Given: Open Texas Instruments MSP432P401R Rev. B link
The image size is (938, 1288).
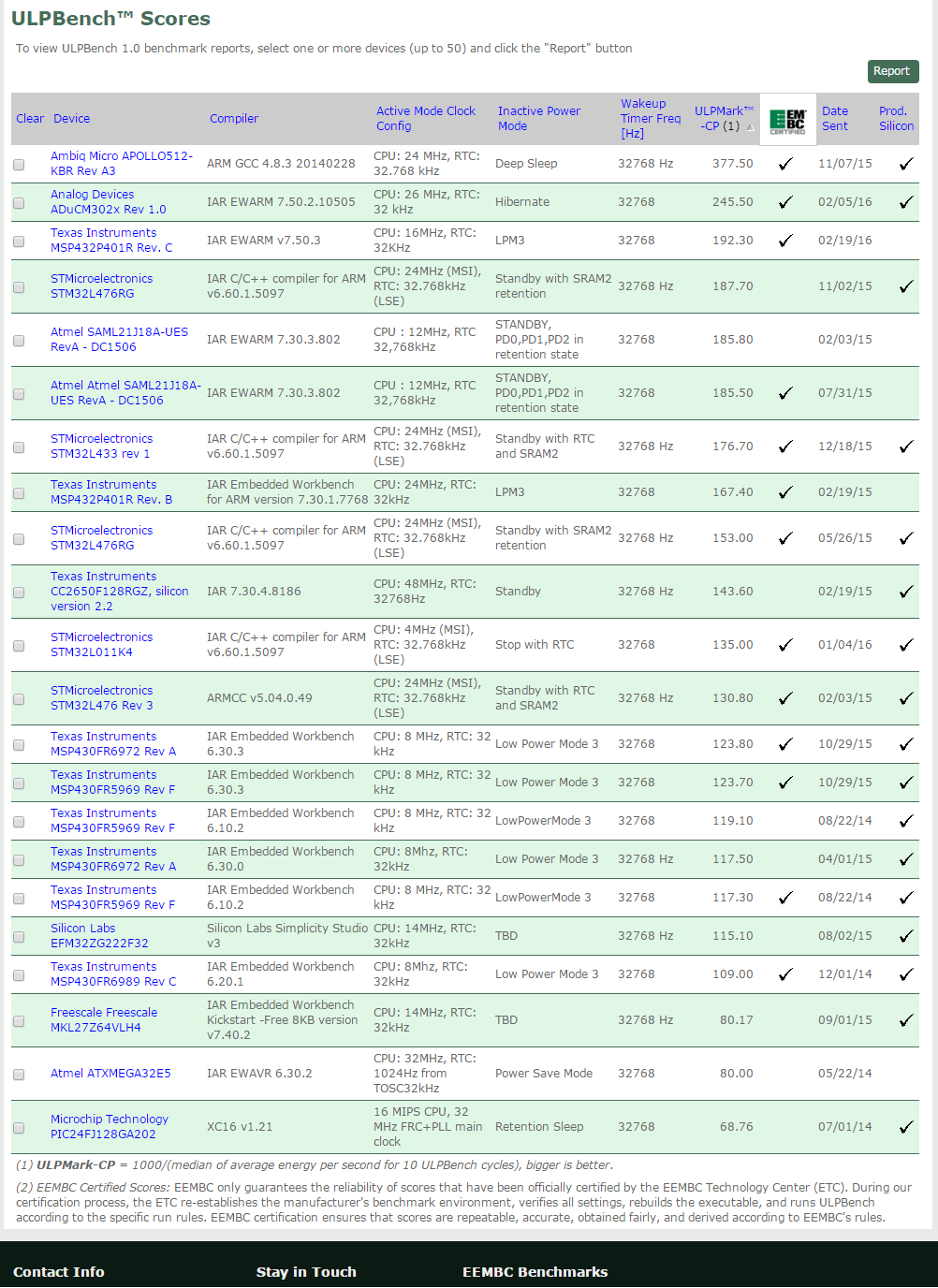Looking at the screenshot, I should coord(111,492).
